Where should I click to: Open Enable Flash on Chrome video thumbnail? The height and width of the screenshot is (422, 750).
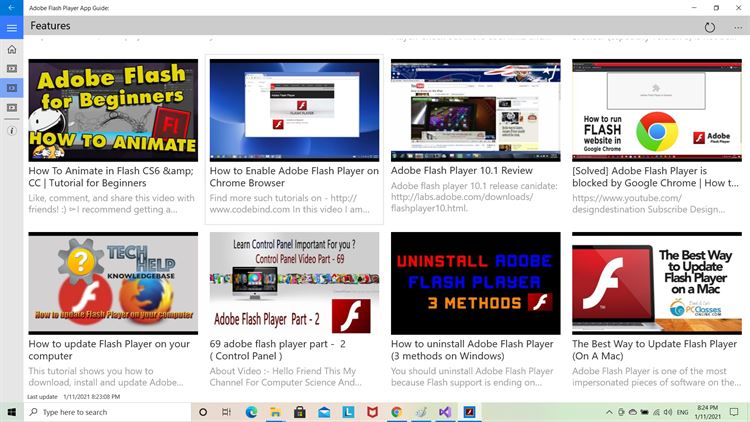pyautogui.click(x=294, y=110)
